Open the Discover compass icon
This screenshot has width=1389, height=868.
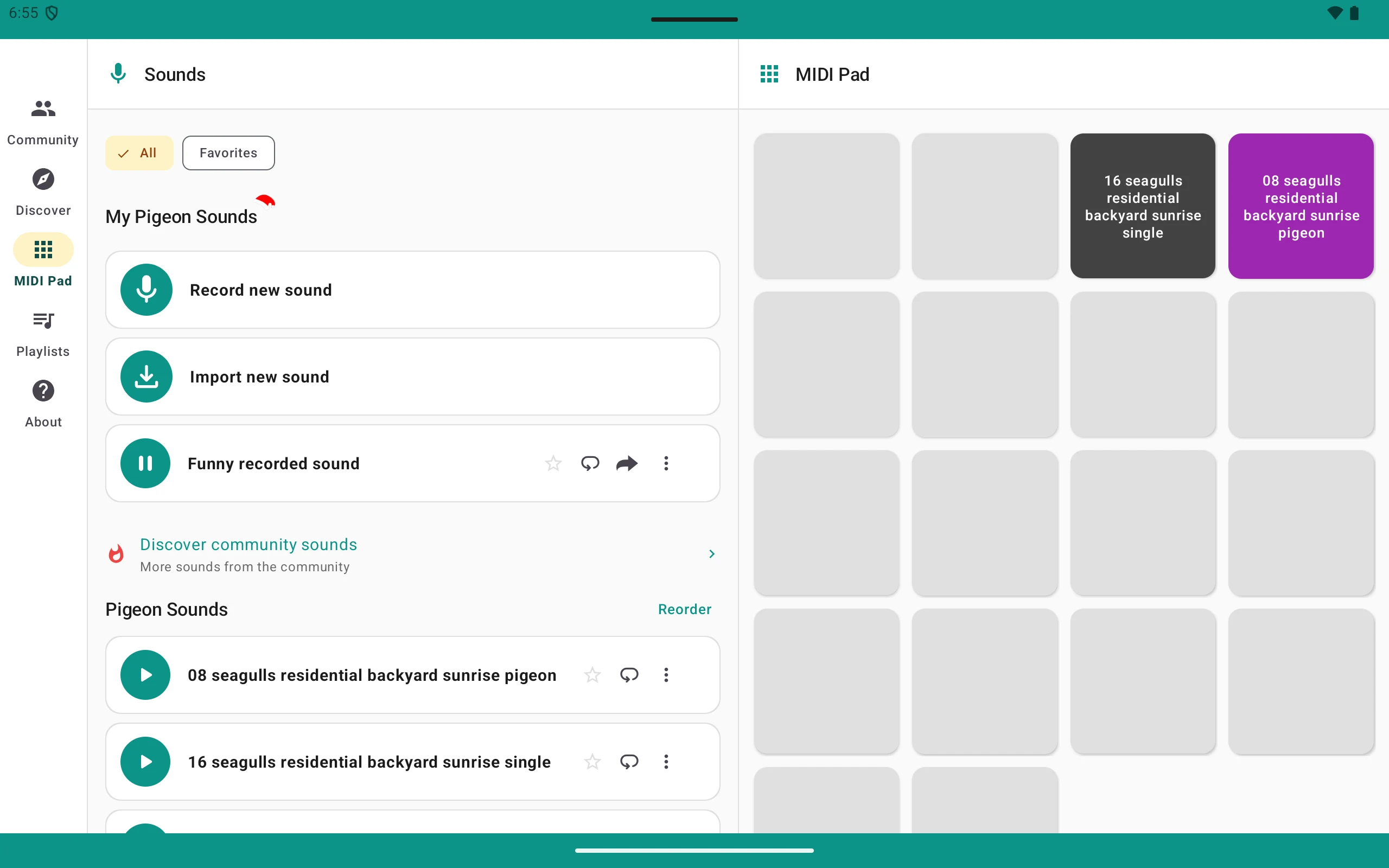(x=43, y=179)
